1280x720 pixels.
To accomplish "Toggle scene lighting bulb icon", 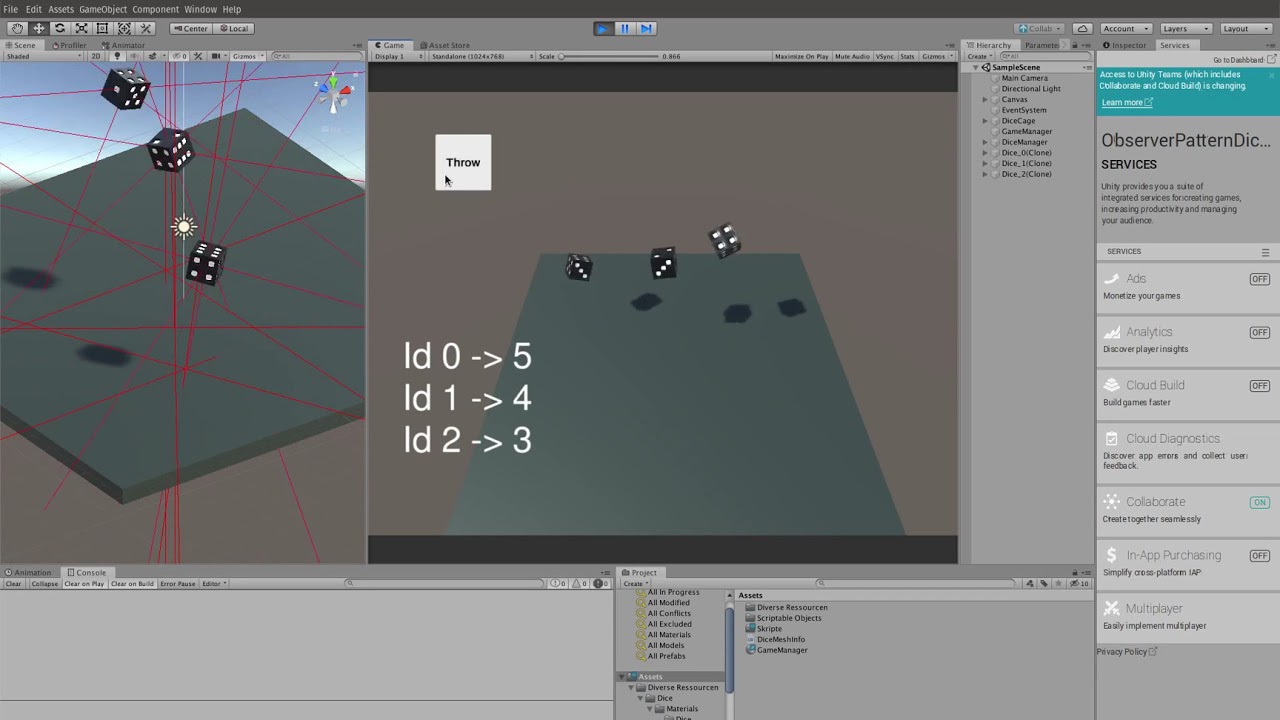I will tap(117, 56).
